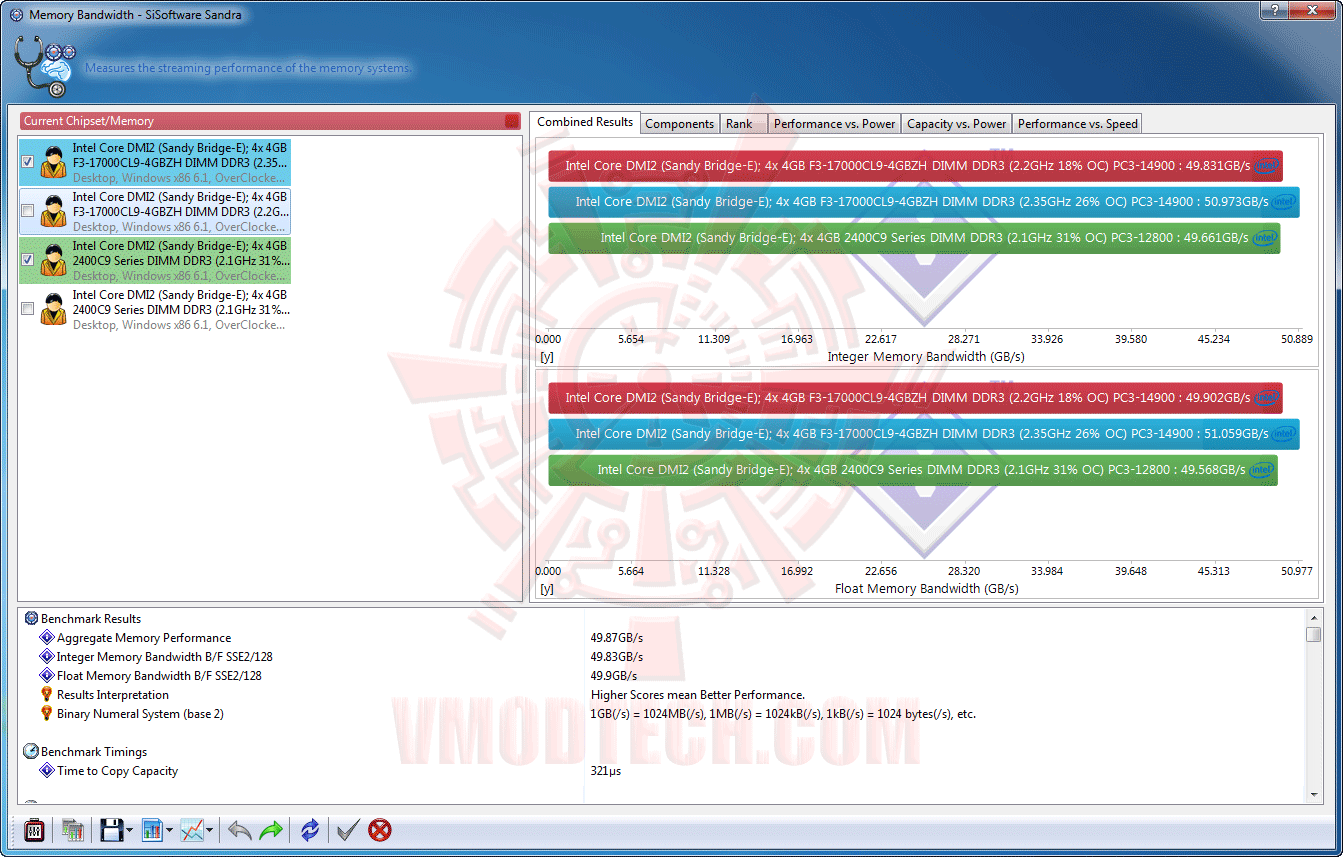Click Intel logo on the 51.059GB/s bar
Image resolution: width=1343 pixels, height=857 pixels.
pos(1285,434)
